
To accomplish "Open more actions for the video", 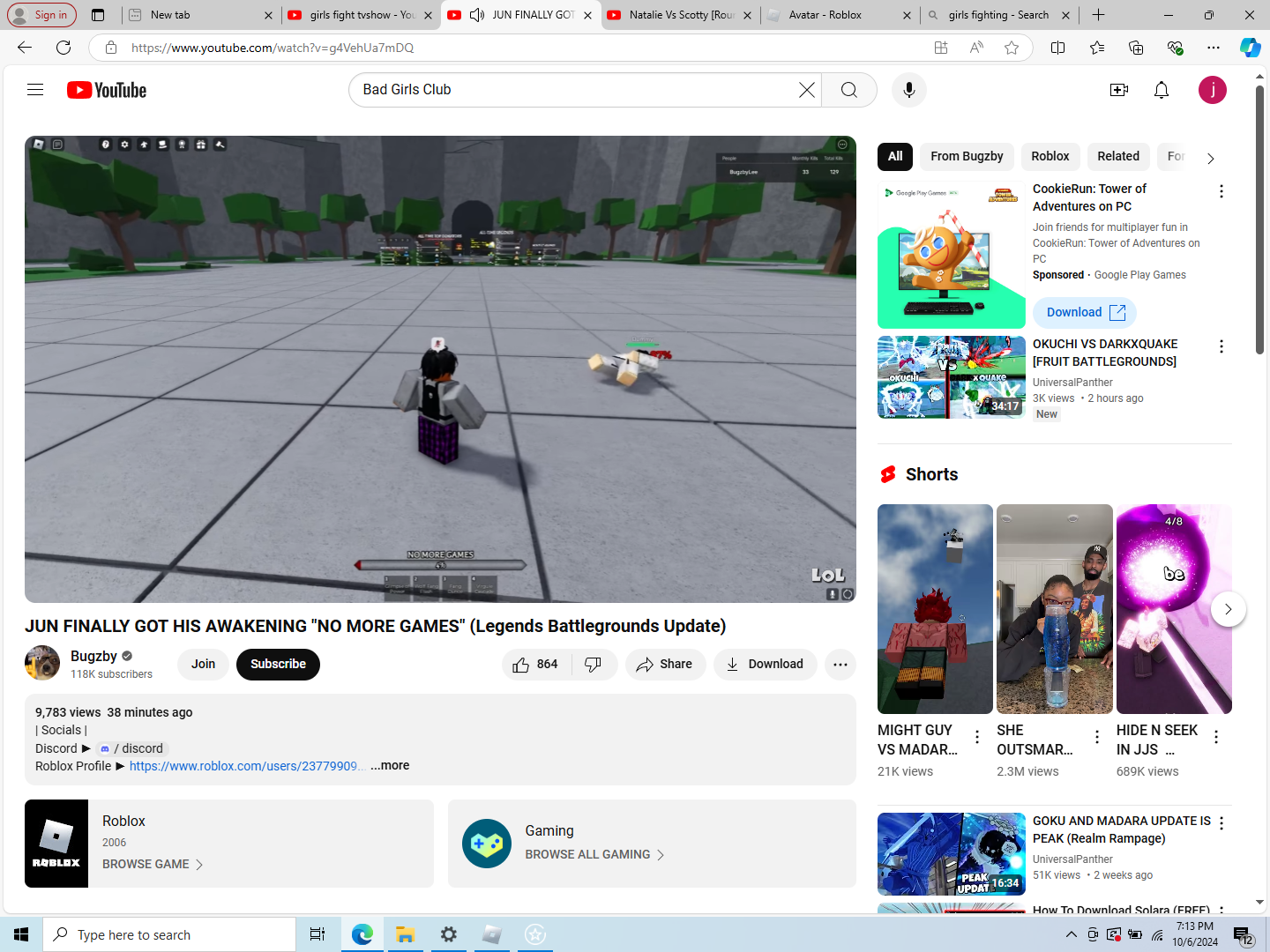I will click(x=840, y=665).
